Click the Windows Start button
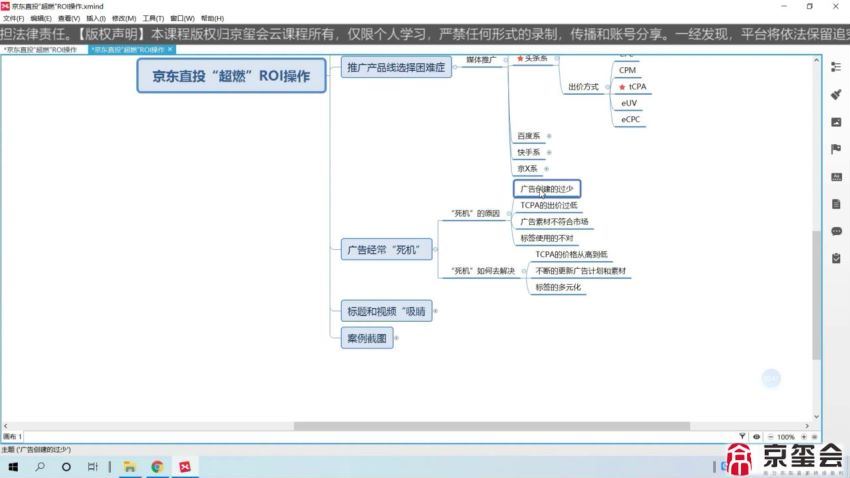The image size is (850, 478). [13, 467]
